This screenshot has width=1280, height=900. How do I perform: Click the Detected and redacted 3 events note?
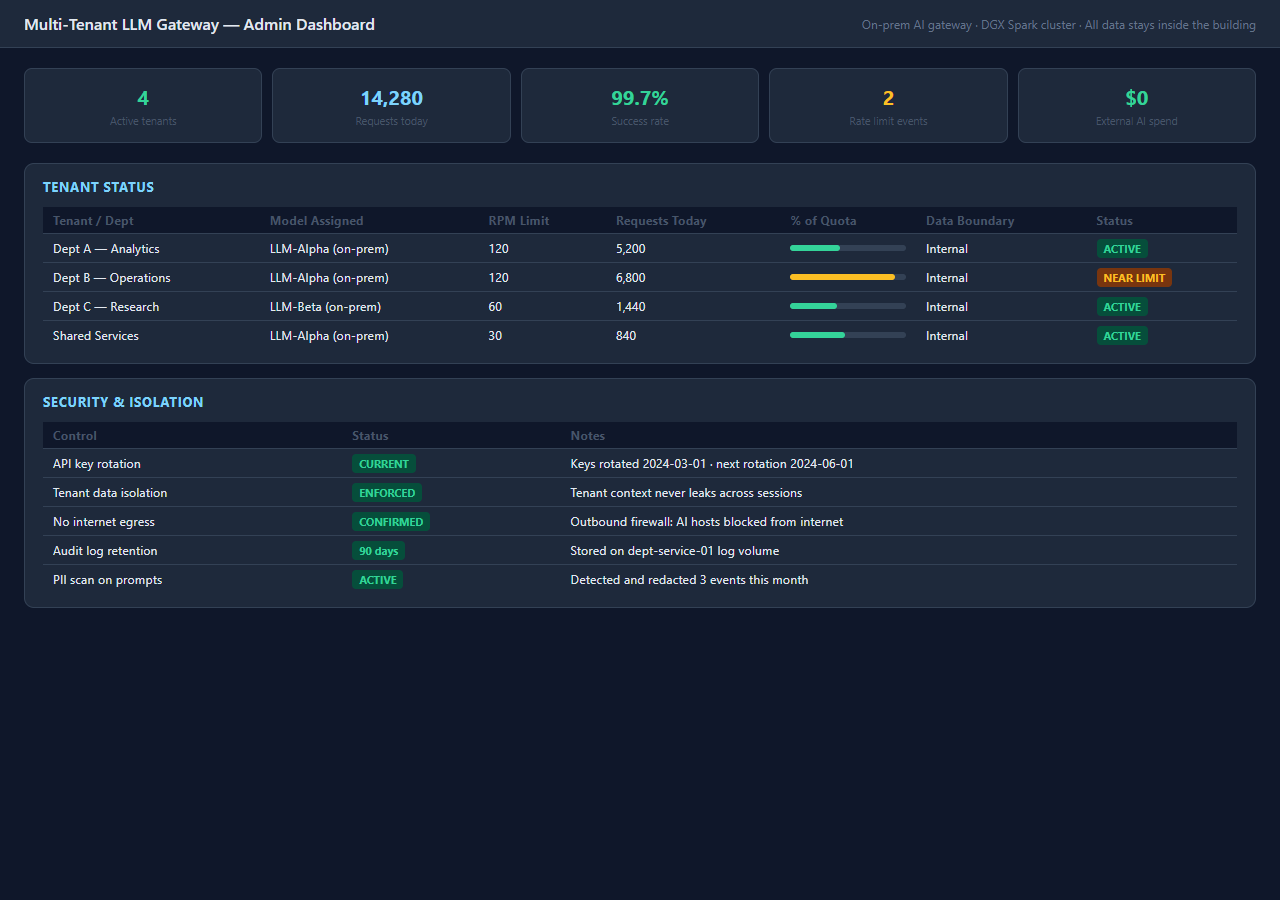point(690,580)
